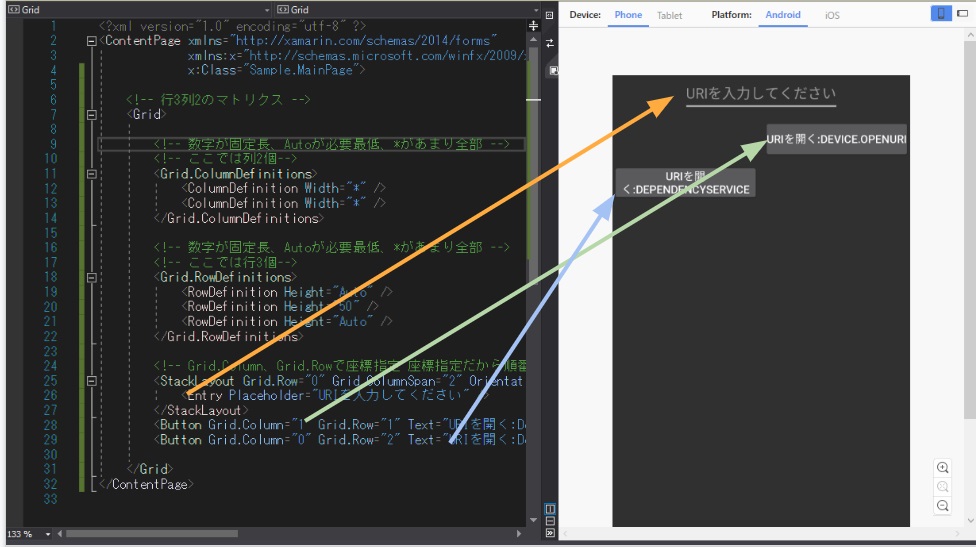The image size is (976, 547).
Task: Click the URI entry field in preview
Action: pos(761,94)
